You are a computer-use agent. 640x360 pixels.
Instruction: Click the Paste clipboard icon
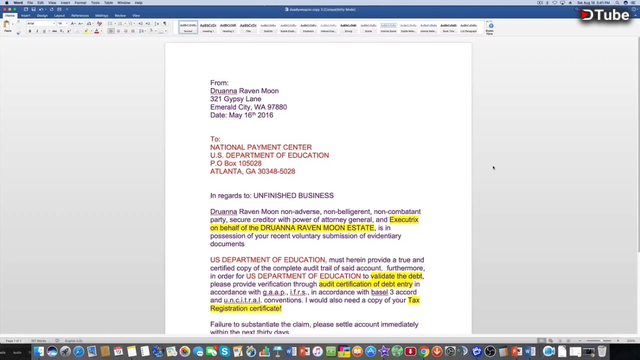coord(7,24)
